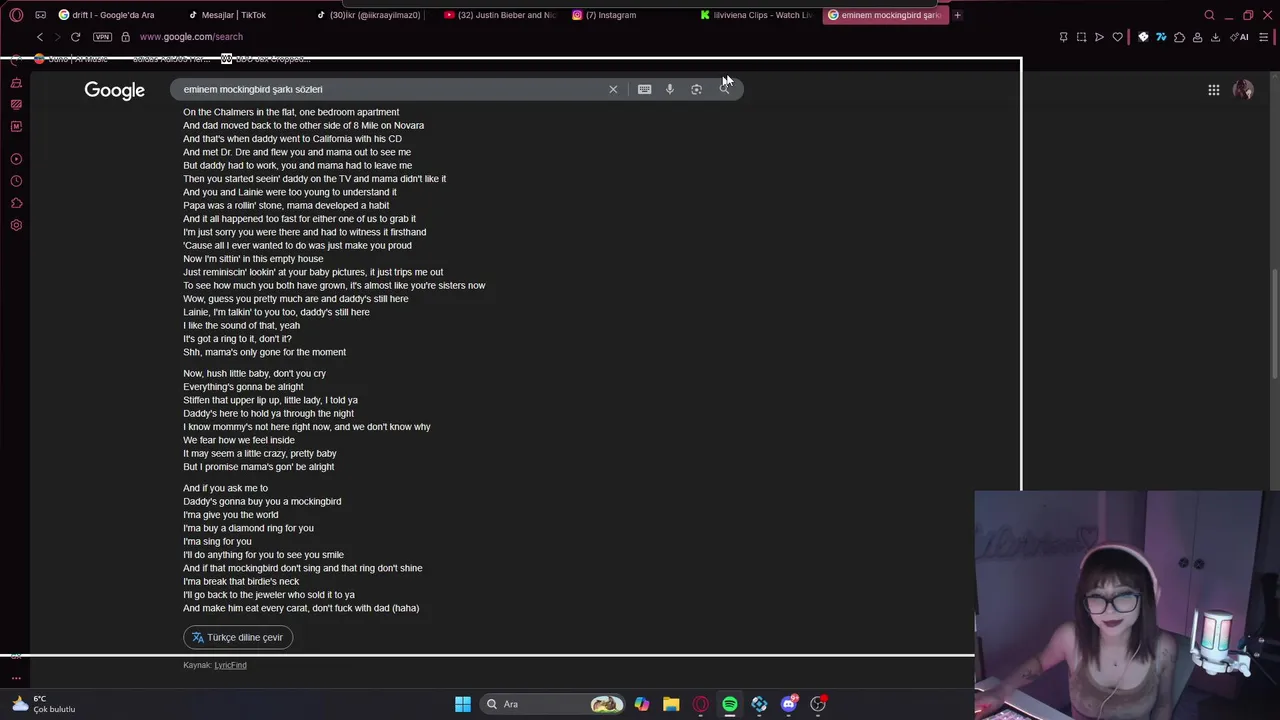Go to the Google logo homepage

click(114, 90)
